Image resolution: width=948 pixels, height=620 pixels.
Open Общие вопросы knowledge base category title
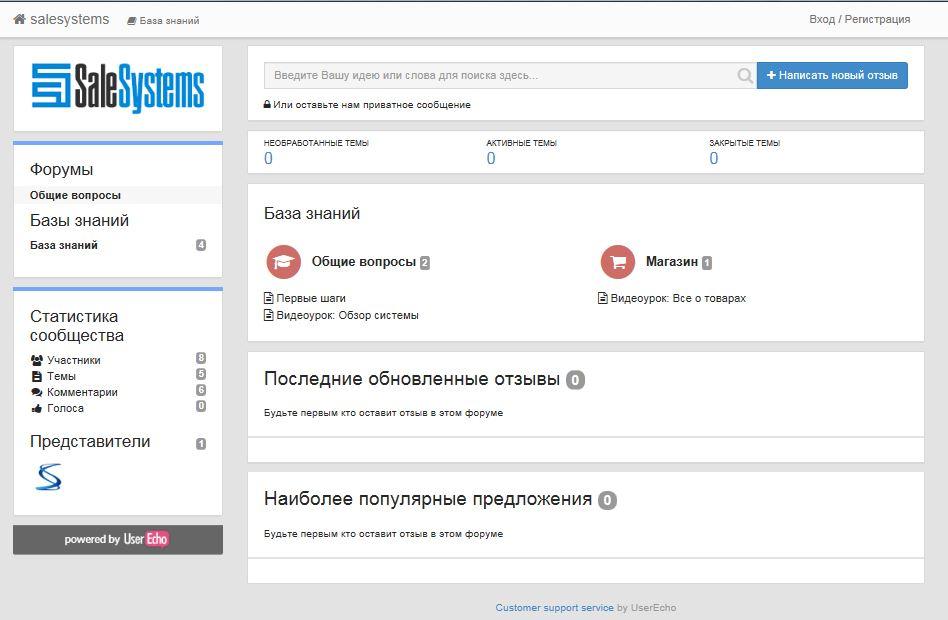pos(364,262)
